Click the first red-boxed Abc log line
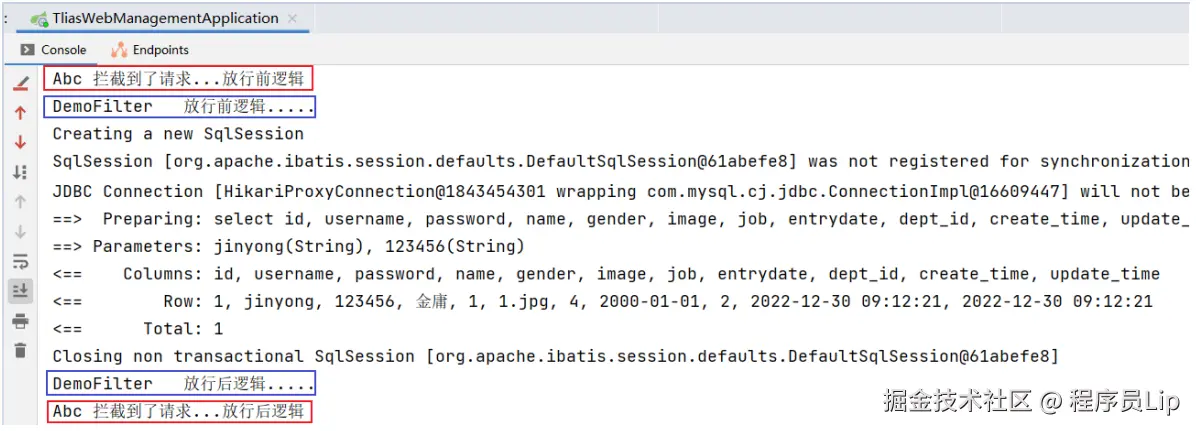The height and width of the screenshot is (431, 1196). point(177,78)
